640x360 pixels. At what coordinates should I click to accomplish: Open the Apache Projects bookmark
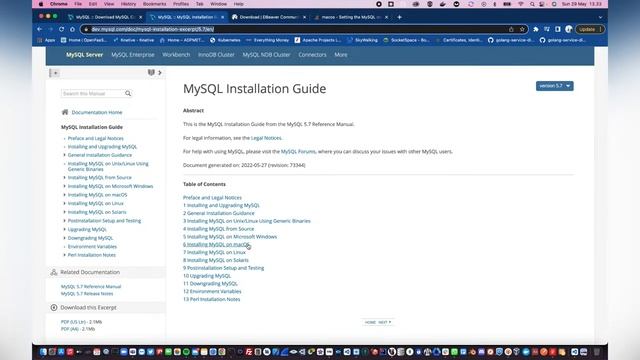coord(318,40)
